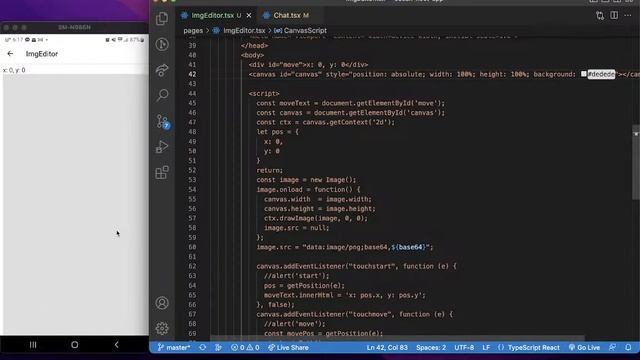640x360 pixels.
Task: Click the Open Changes icon in editor toolbar
Action: tap(600, 16)
